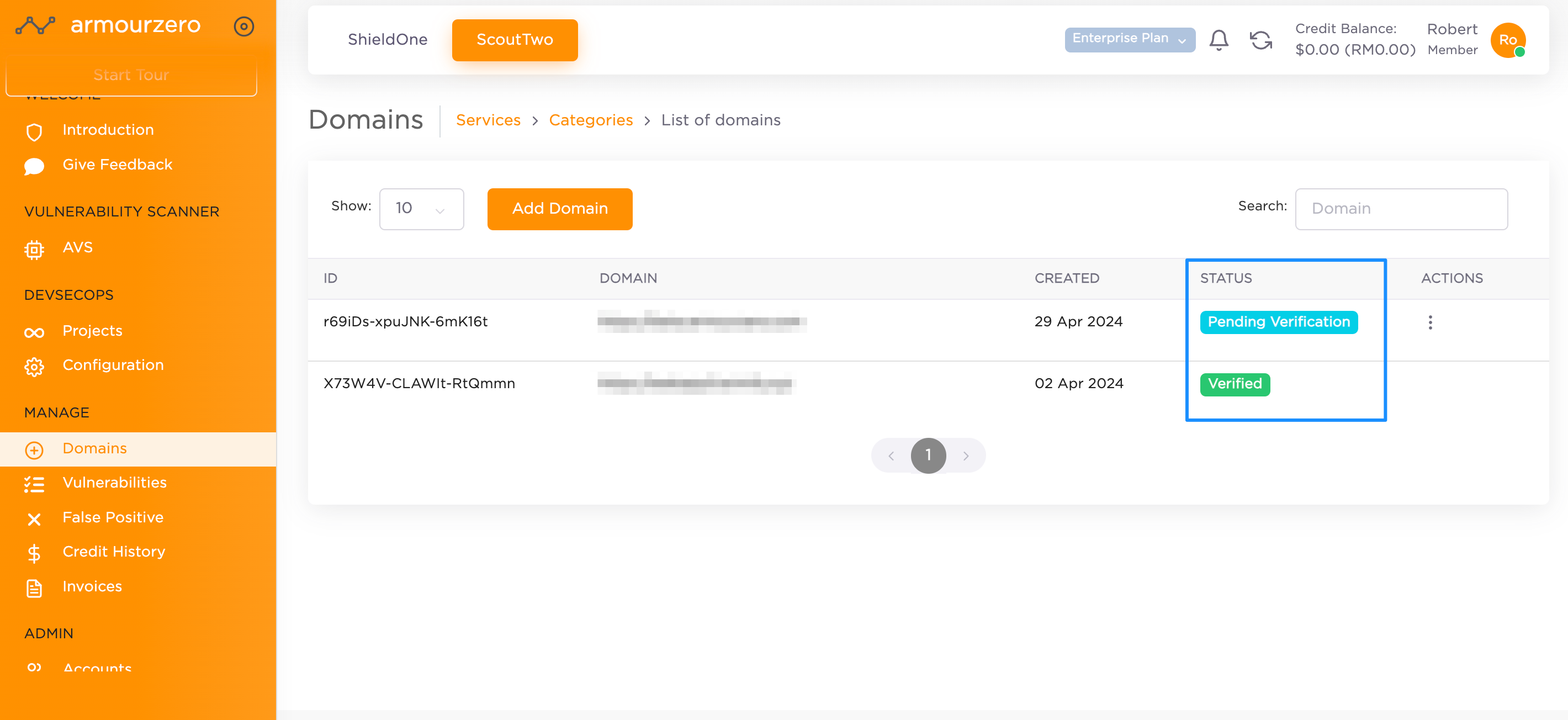Open Invoices in the sidebar
Viewport: 1568px width, 720px height.
coord(93,586)
